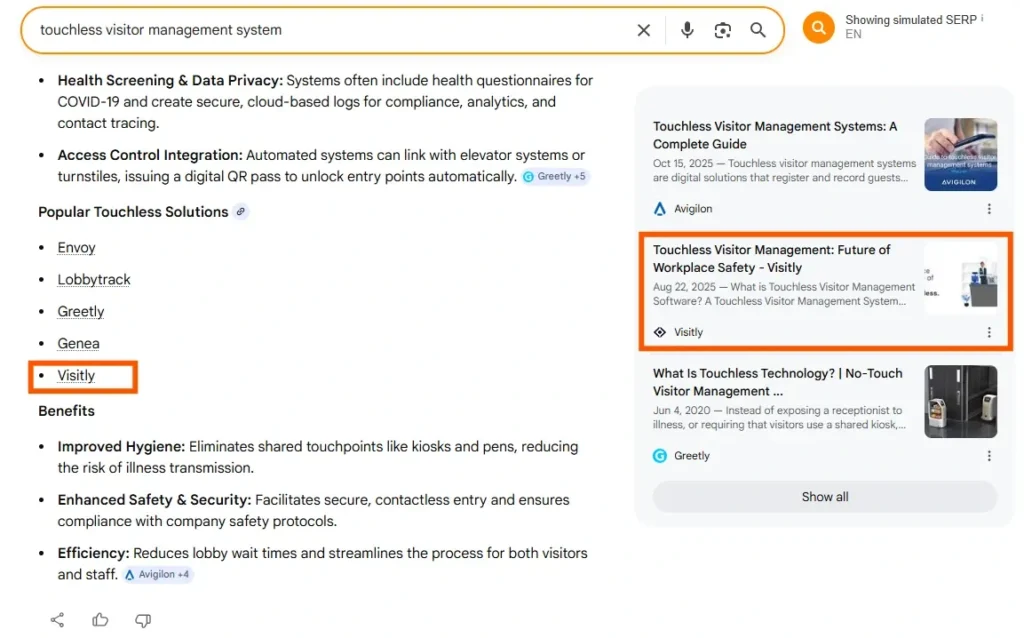Clear the search box with X icon

(643, 30)
